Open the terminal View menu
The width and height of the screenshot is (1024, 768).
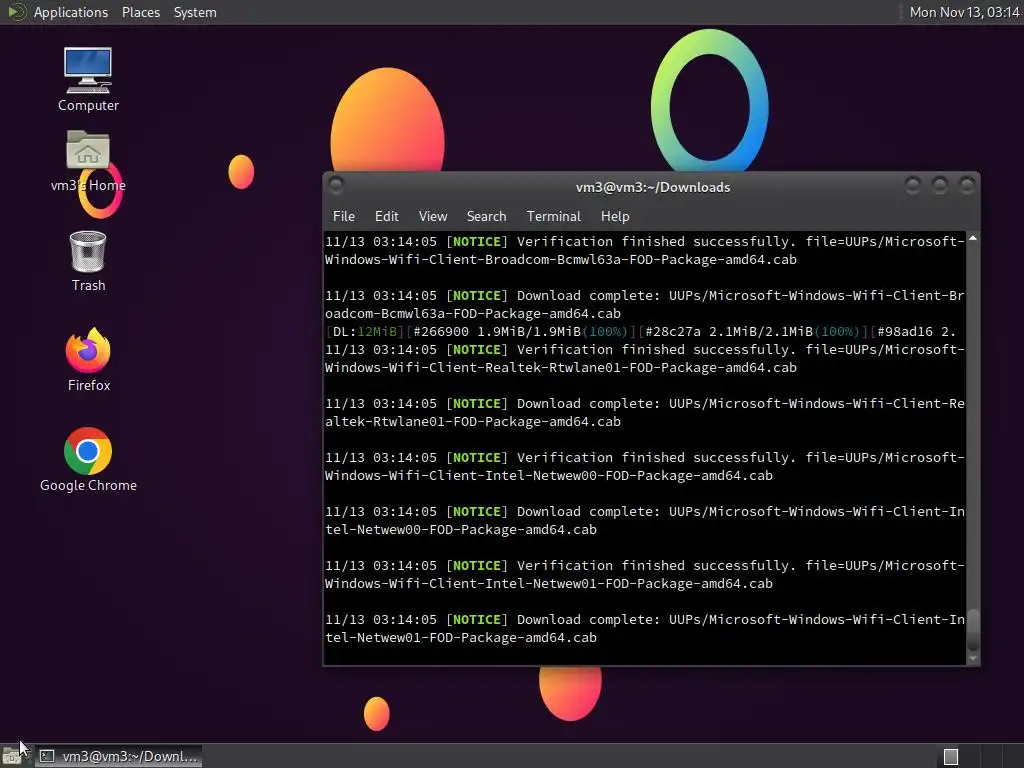[433, 216]
